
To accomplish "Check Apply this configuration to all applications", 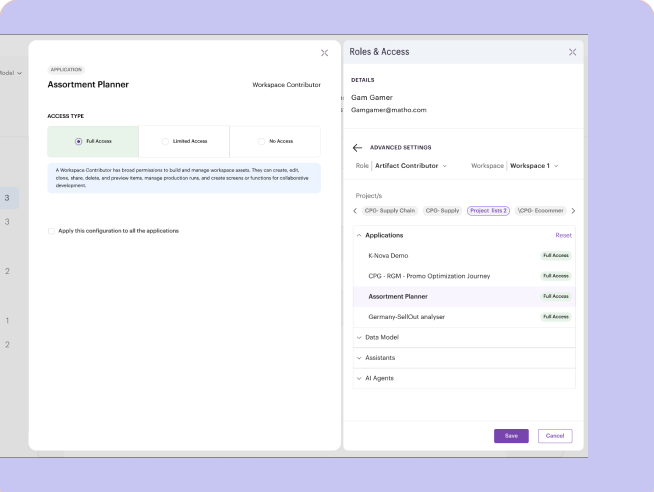I will tap(51, 231).
